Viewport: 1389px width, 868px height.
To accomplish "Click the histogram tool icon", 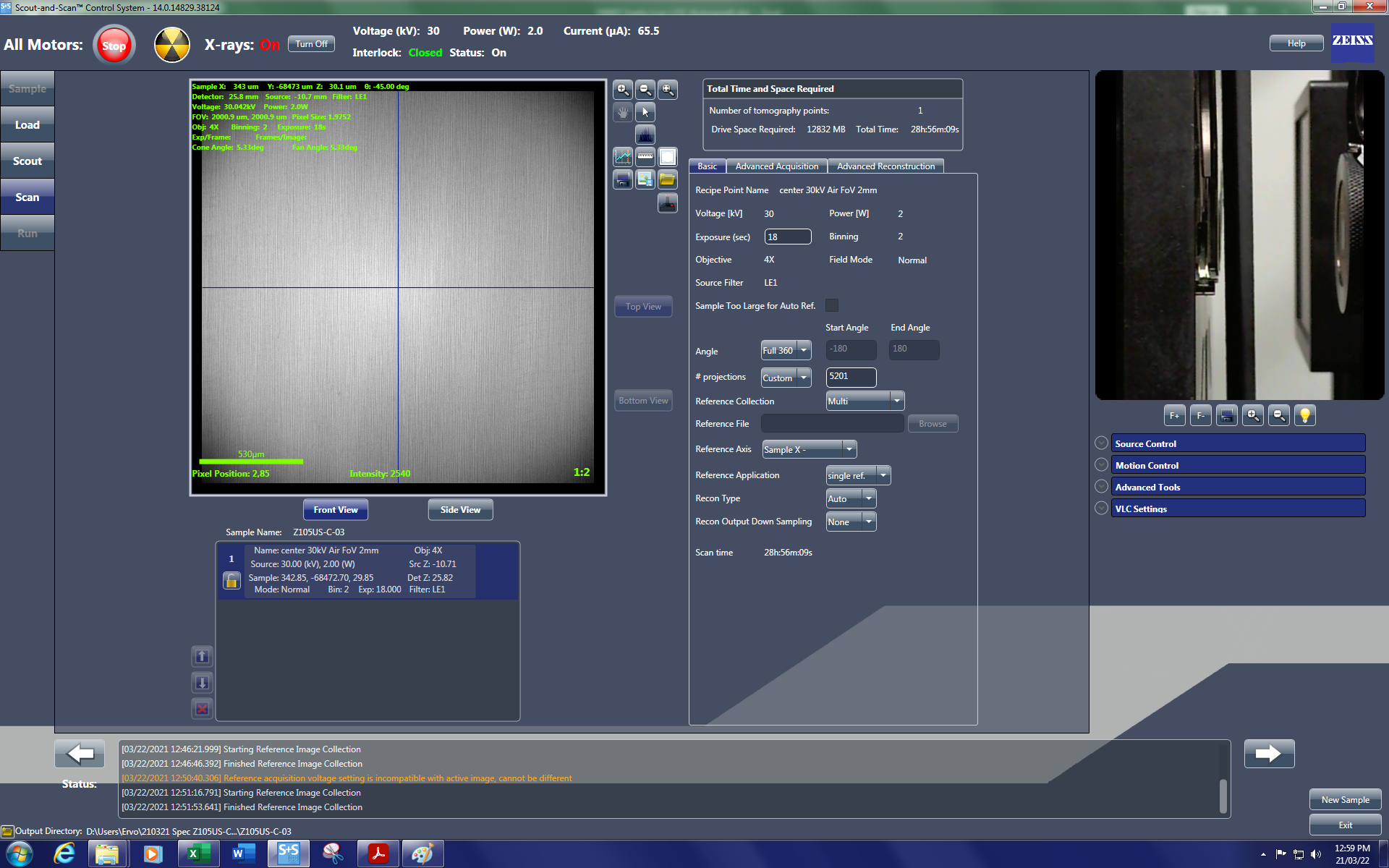I will pyautogui.click(x=645, y=135).
